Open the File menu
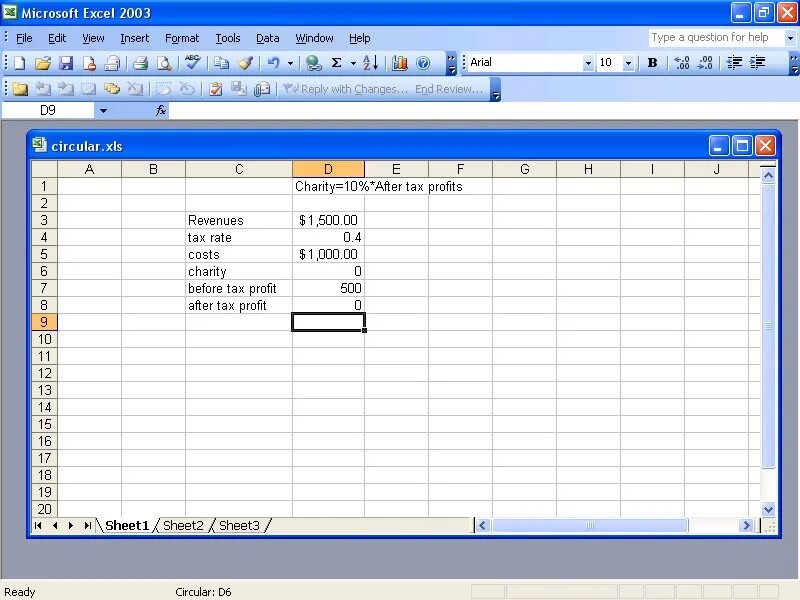The width and height of the screenshot is (800, 600). (x=24, y=38)
